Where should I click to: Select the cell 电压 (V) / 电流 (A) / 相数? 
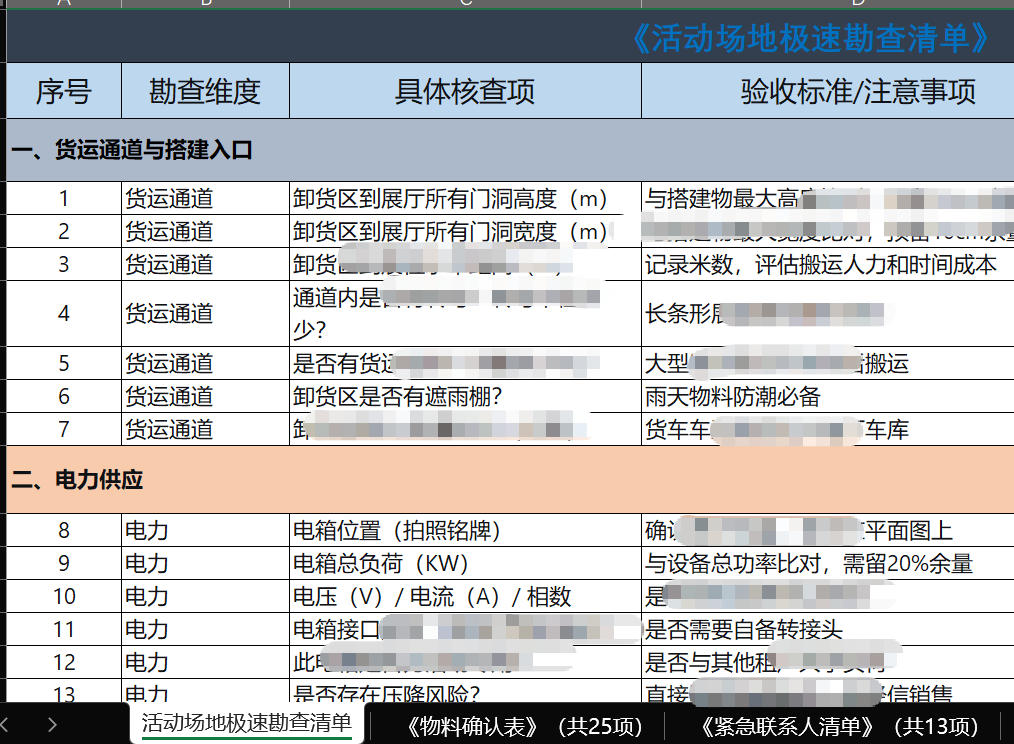tap(465, 596)
